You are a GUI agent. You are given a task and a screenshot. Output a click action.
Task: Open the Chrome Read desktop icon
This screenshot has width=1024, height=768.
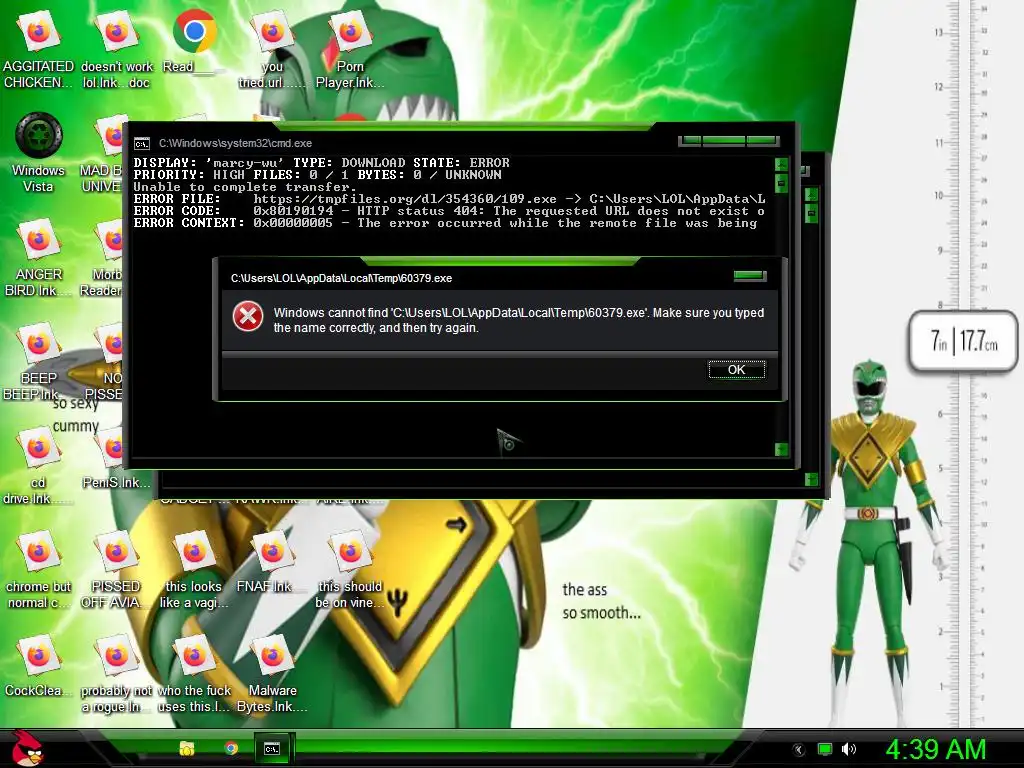pyautogui.click(x=194, y=44)
